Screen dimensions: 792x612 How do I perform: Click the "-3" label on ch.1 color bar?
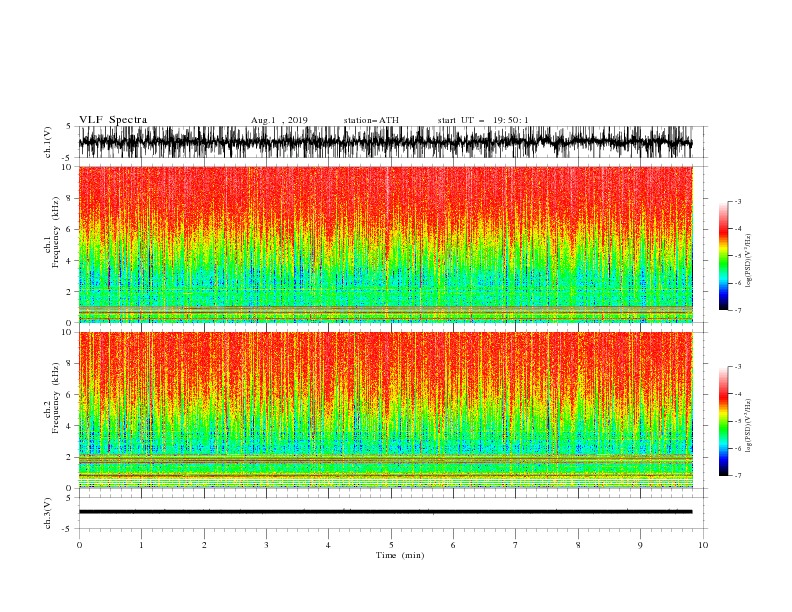738,201
